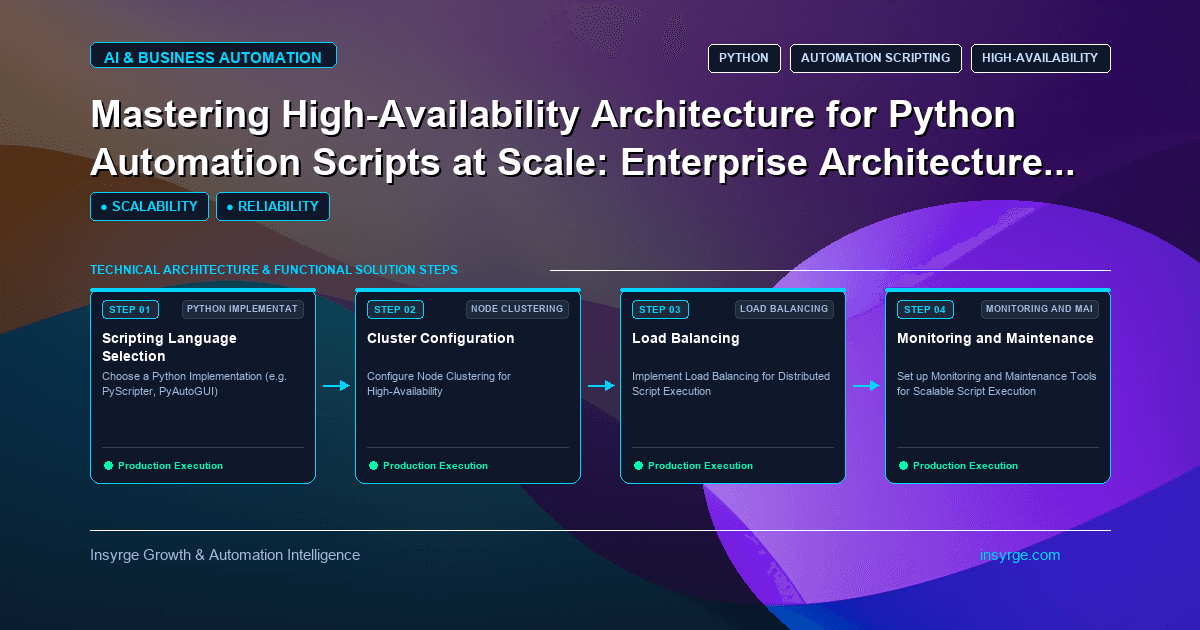Image resolution: width=1200 pixels, height=630 pixels.
Task: Click Production Execution status in step 01
Action: tap(163, 466)
